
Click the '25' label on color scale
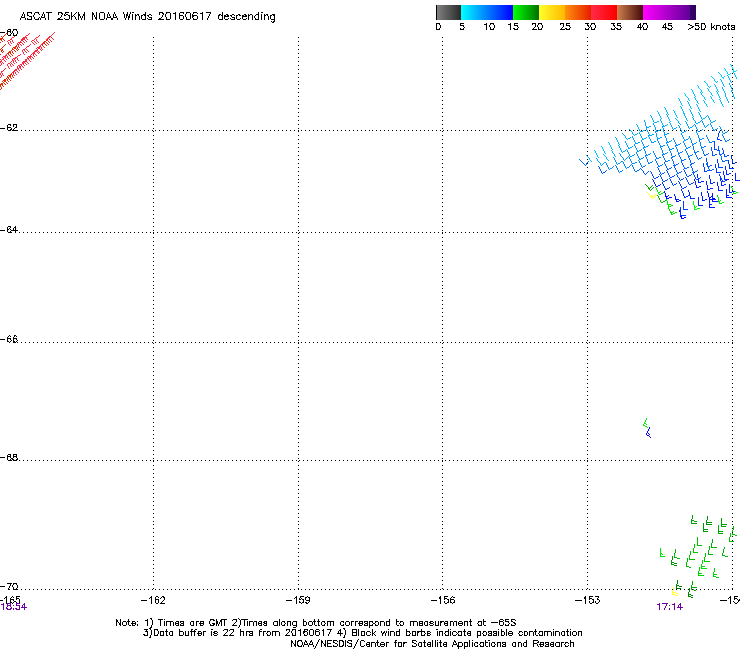[565, 27]
